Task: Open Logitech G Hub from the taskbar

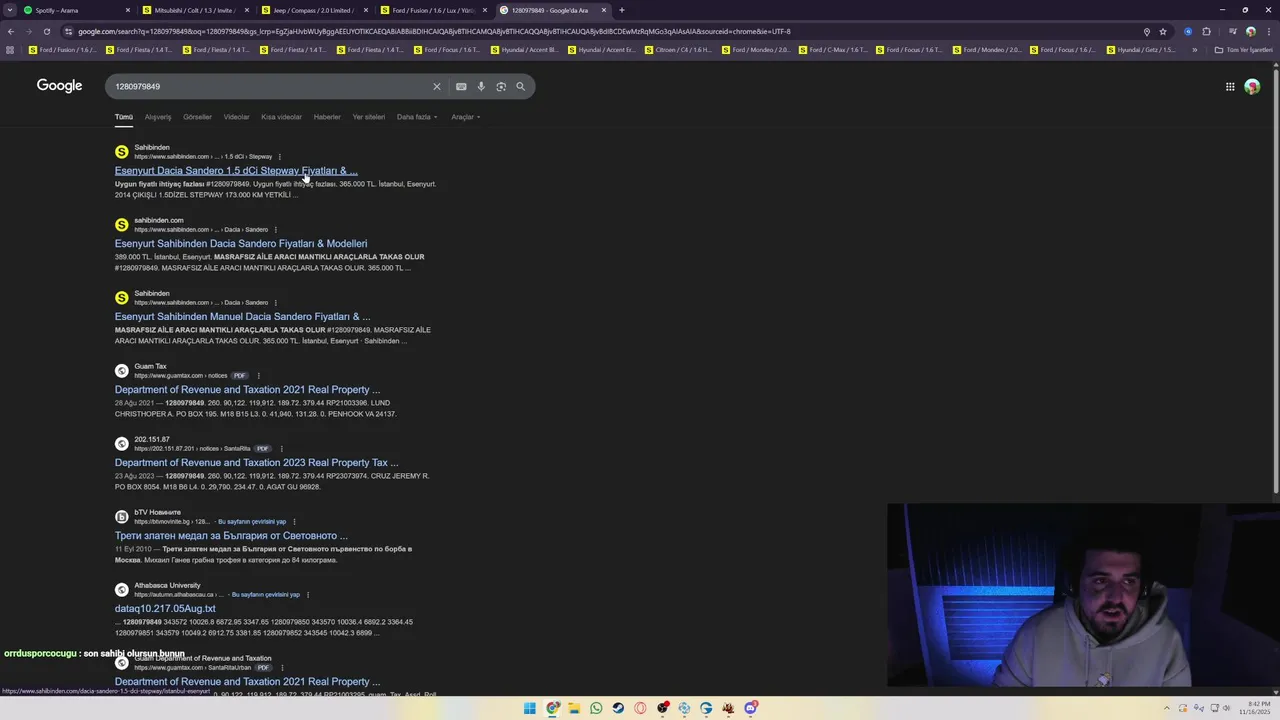Action: click(x=706, y=708)
